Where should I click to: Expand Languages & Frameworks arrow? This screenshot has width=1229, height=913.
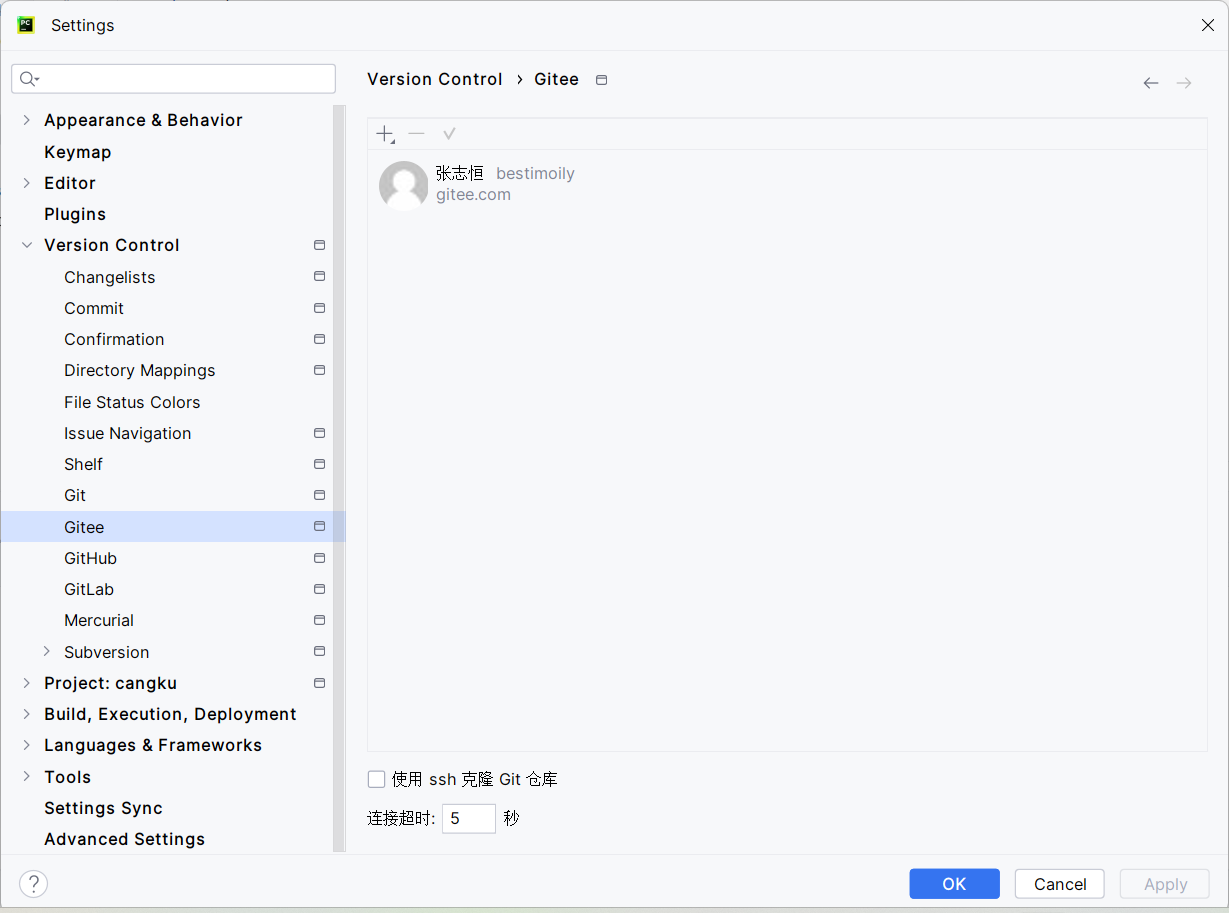[26, 745]
